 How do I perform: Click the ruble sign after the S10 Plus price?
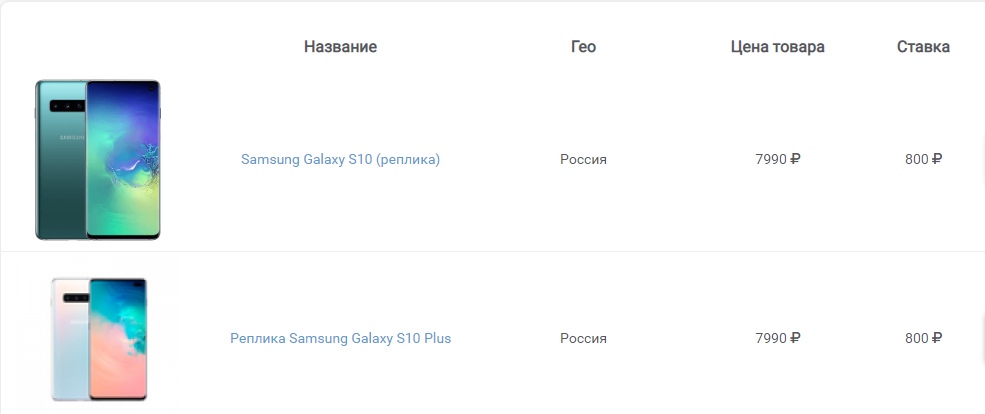tap(795, 339)
